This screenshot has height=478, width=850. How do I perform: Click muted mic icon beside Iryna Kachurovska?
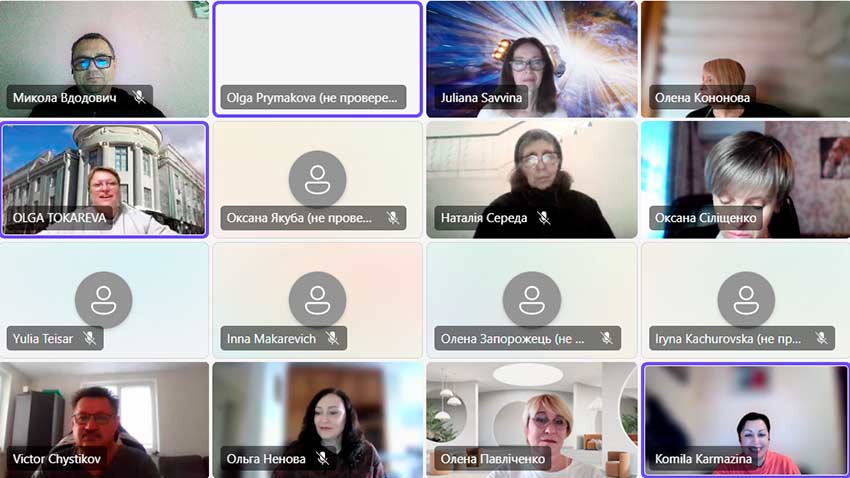821,339
